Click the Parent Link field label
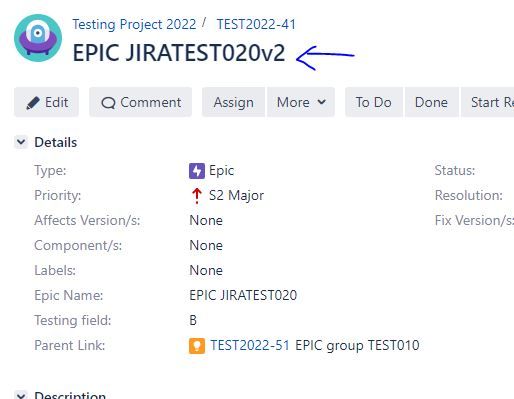The height and width of the screenshot is (399, 514). coord(70,345)
